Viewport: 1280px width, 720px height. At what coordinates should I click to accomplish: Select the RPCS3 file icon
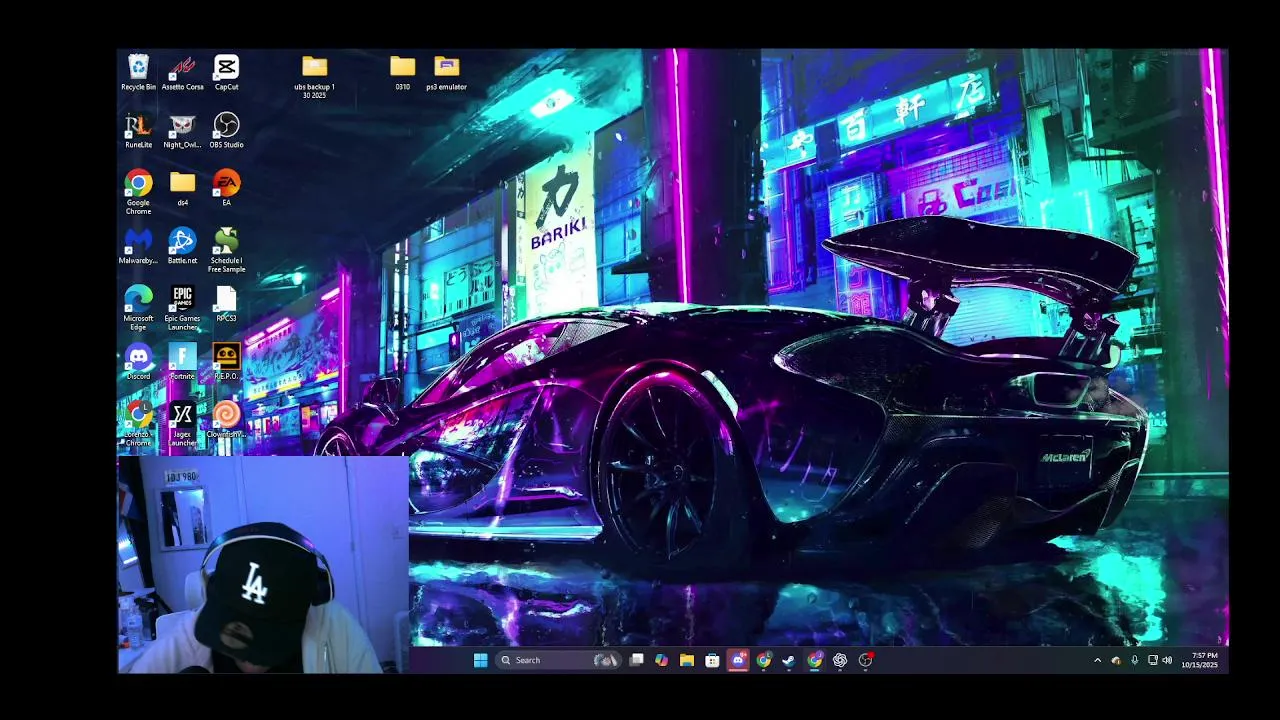pyautogui.click(x=227, y=305)
